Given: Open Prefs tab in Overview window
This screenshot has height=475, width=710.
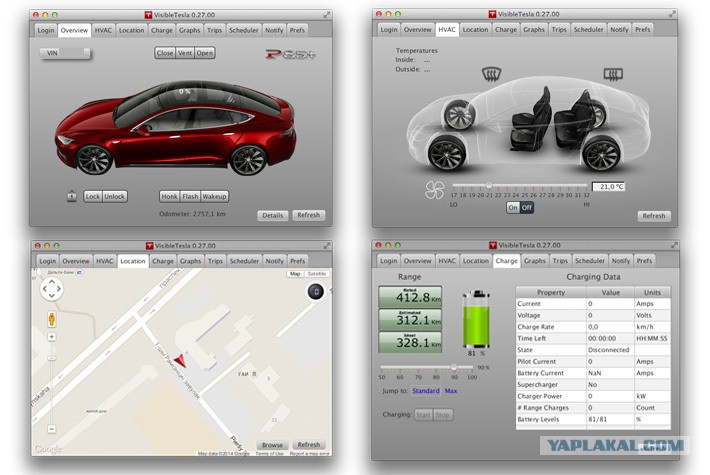Looking at the screenshot, I should tap(297, 30).
